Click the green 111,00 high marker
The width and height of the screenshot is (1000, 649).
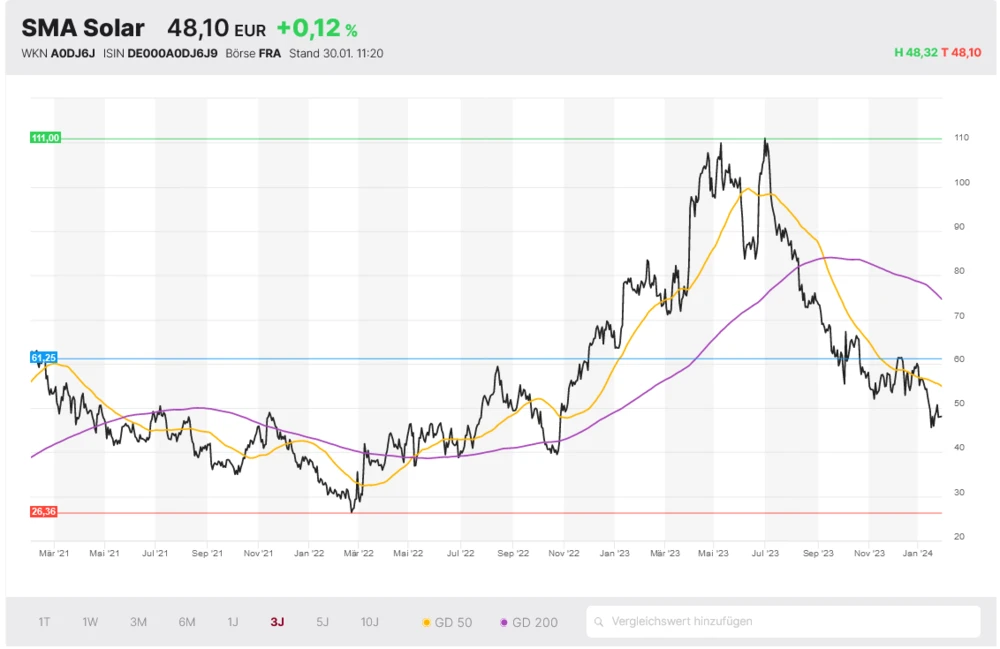click(45, 138)
